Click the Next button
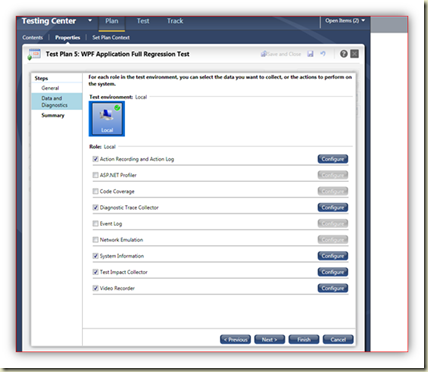Image resolution: width=428 pixels, height=372 pixels. [269, 339]
